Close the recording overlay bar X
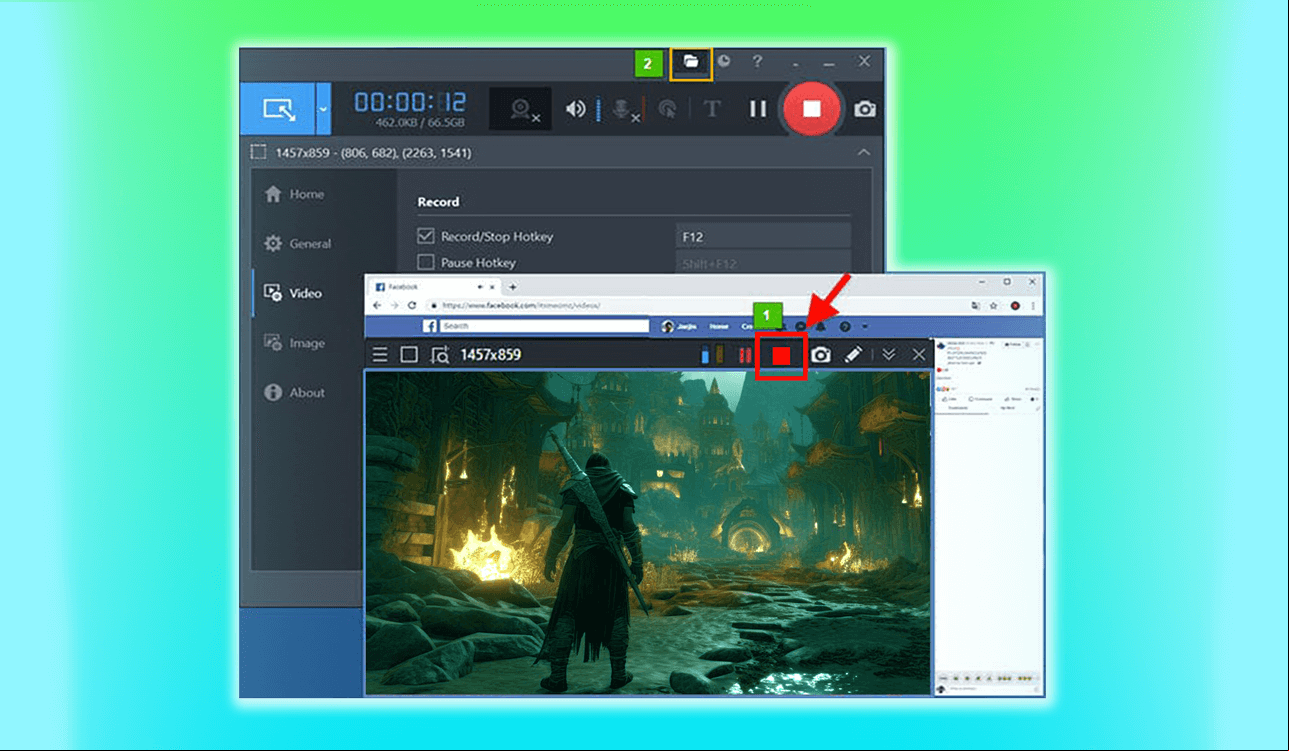 [x=919, y=354]
